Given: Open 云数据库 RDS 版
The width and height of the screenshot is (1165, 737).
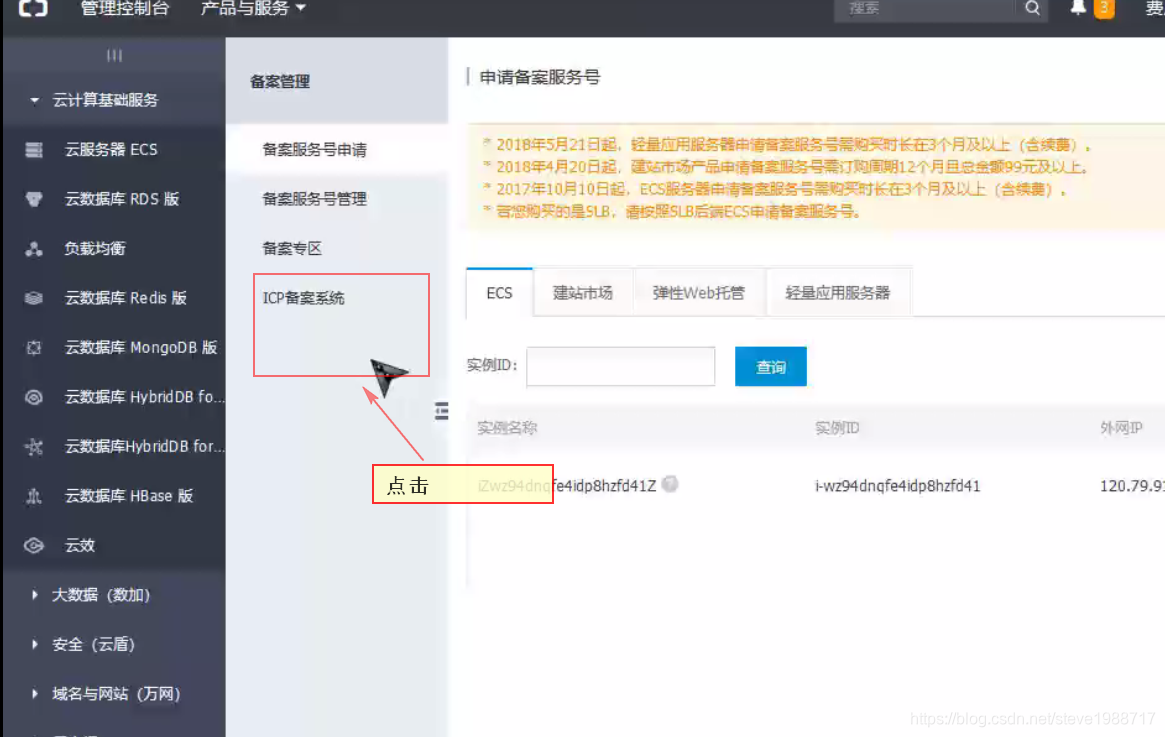Looking at the screenshot, I should [122, 199].
